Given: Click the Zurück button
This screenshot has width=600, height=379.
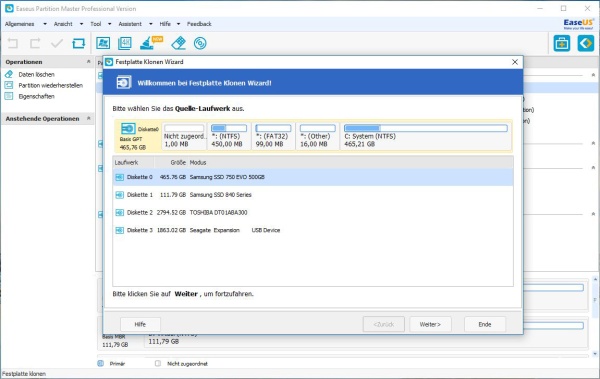Looking at the screenshot, I should 383,324.
